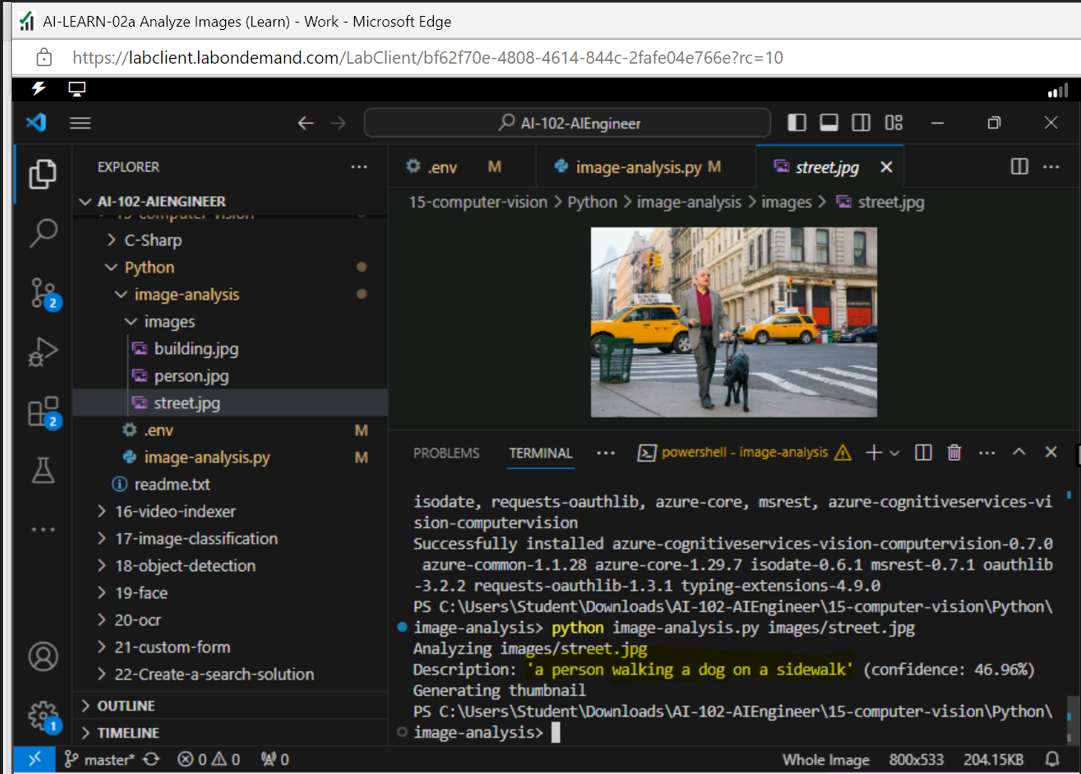This screenshot has height=774, width=1081.
Task: Synchronize changes from the status bar
Action: (152, 760)
